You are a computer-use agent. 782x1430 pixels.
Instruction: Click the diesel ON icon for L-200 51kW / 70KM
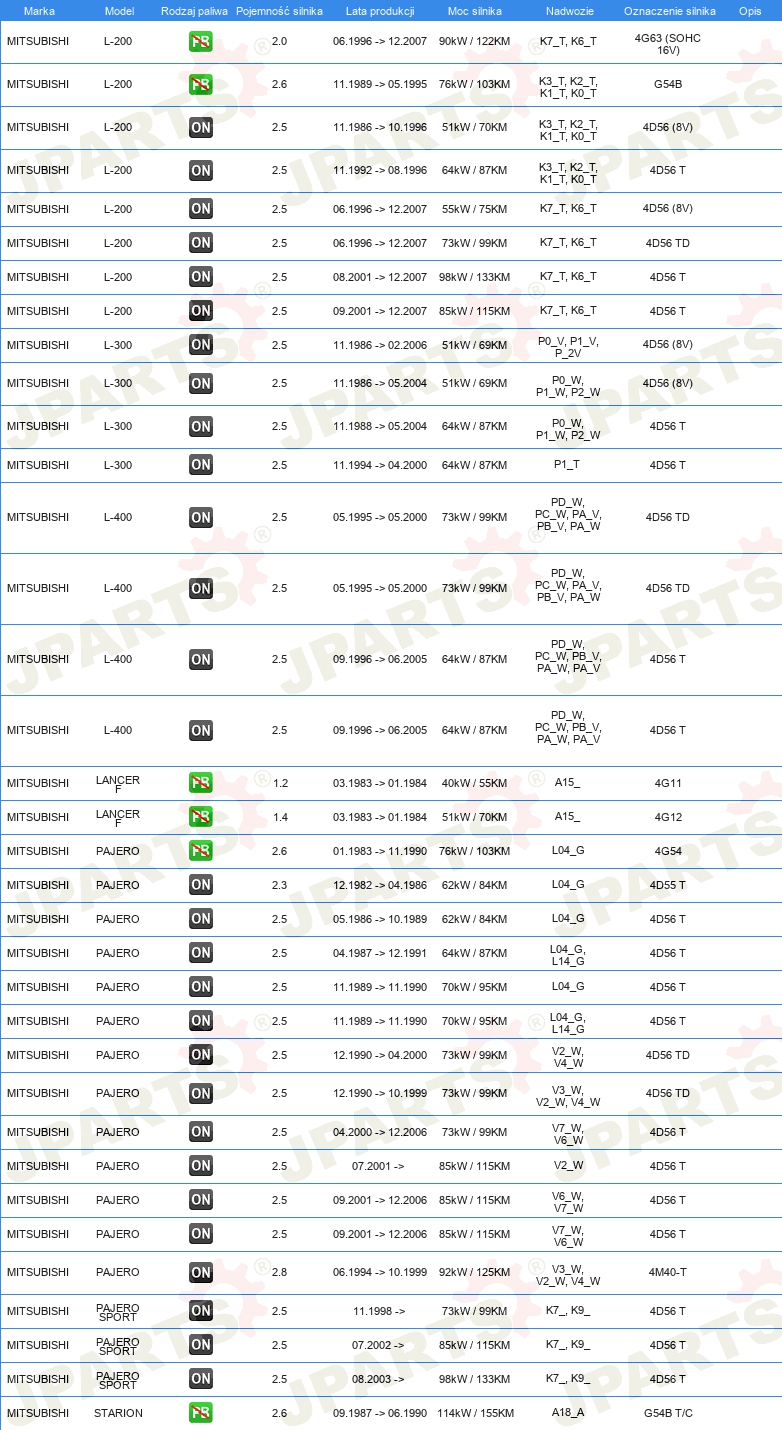pyautogui.click(x=201, y=127)
